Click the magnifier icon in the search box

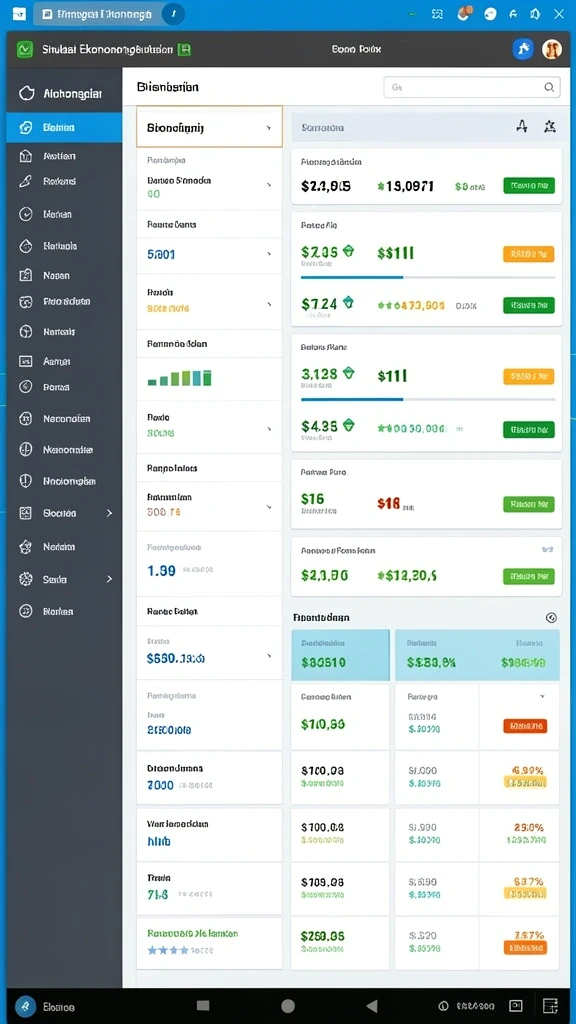[549, 87]
